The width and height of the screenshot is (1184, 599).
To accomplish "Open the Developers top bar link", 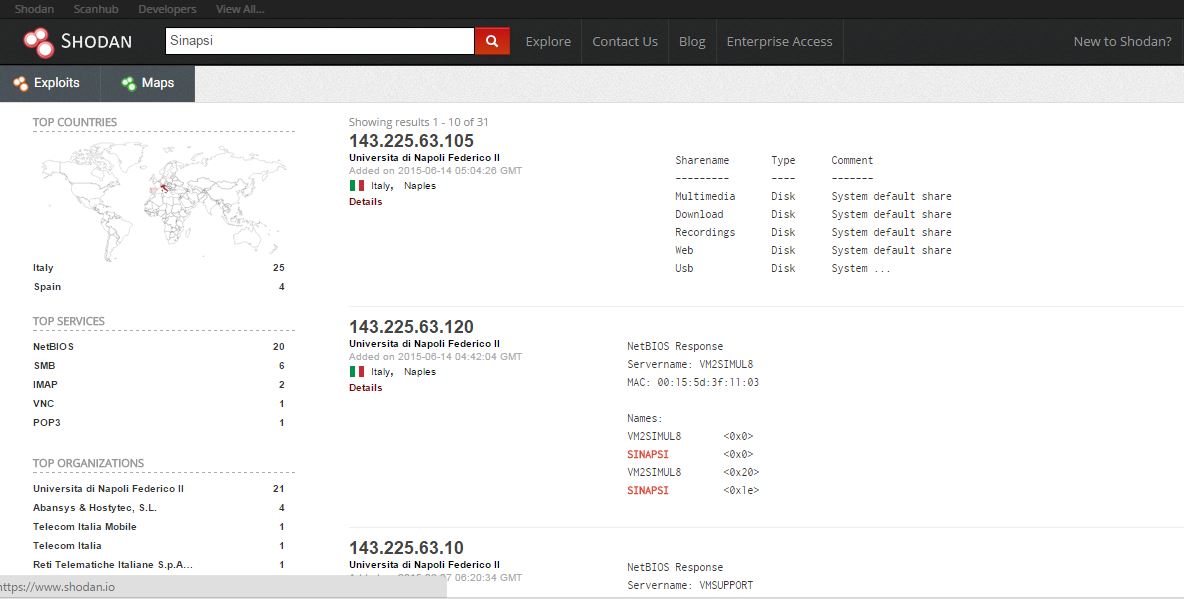I will [168, 9].
